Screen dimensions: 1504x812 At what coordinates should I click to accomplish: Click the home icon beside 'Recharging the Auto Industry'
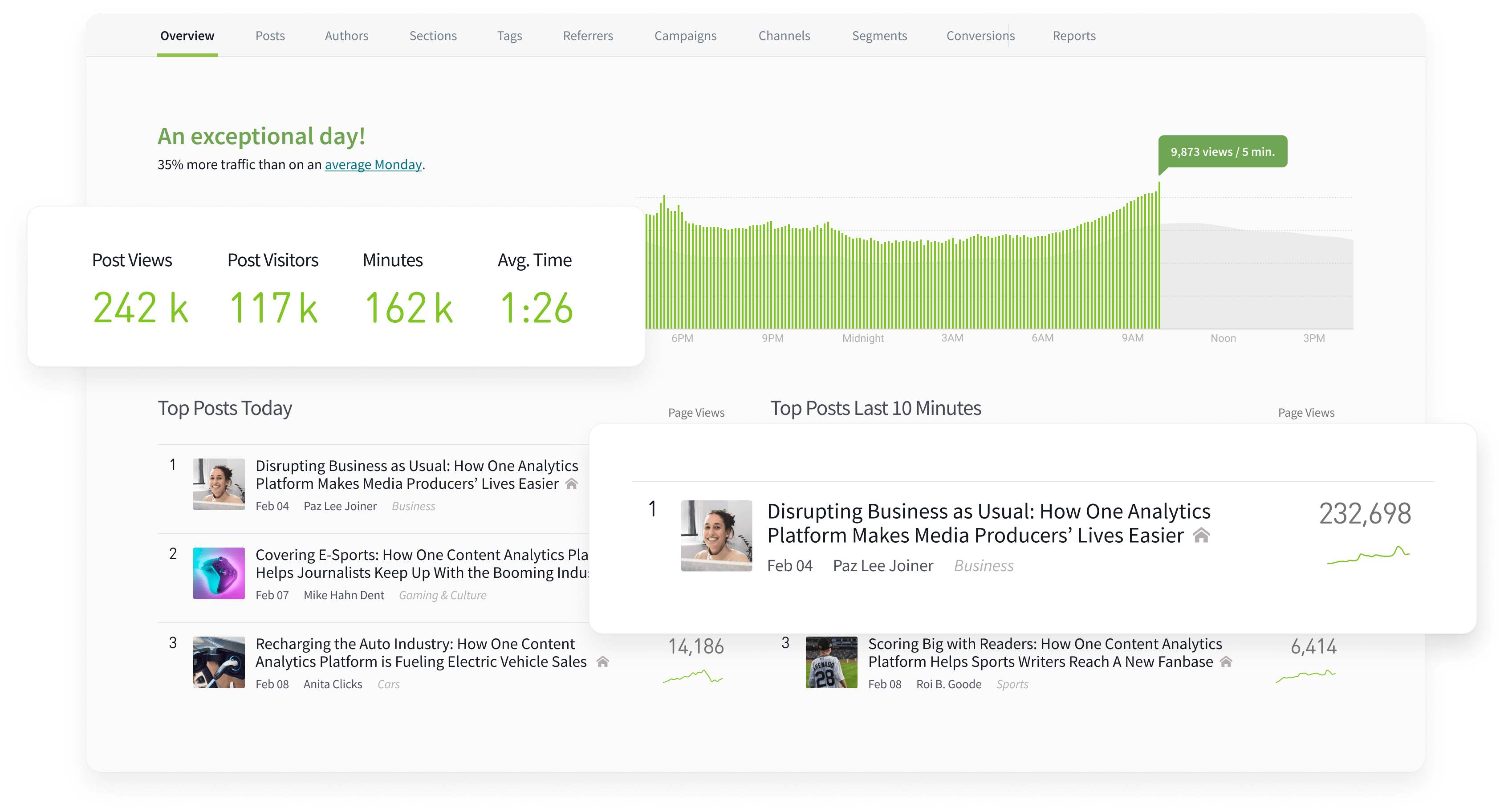tap(604, 662)
